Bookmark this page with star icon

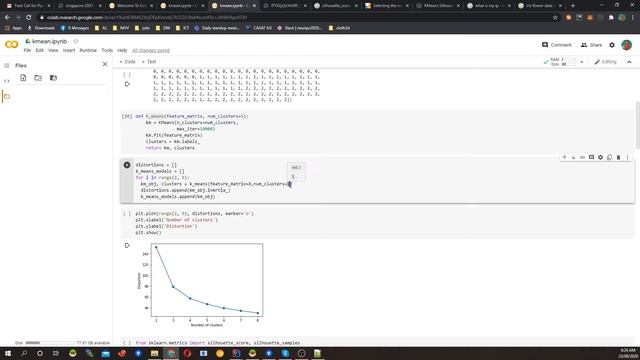tap(555, 18)
